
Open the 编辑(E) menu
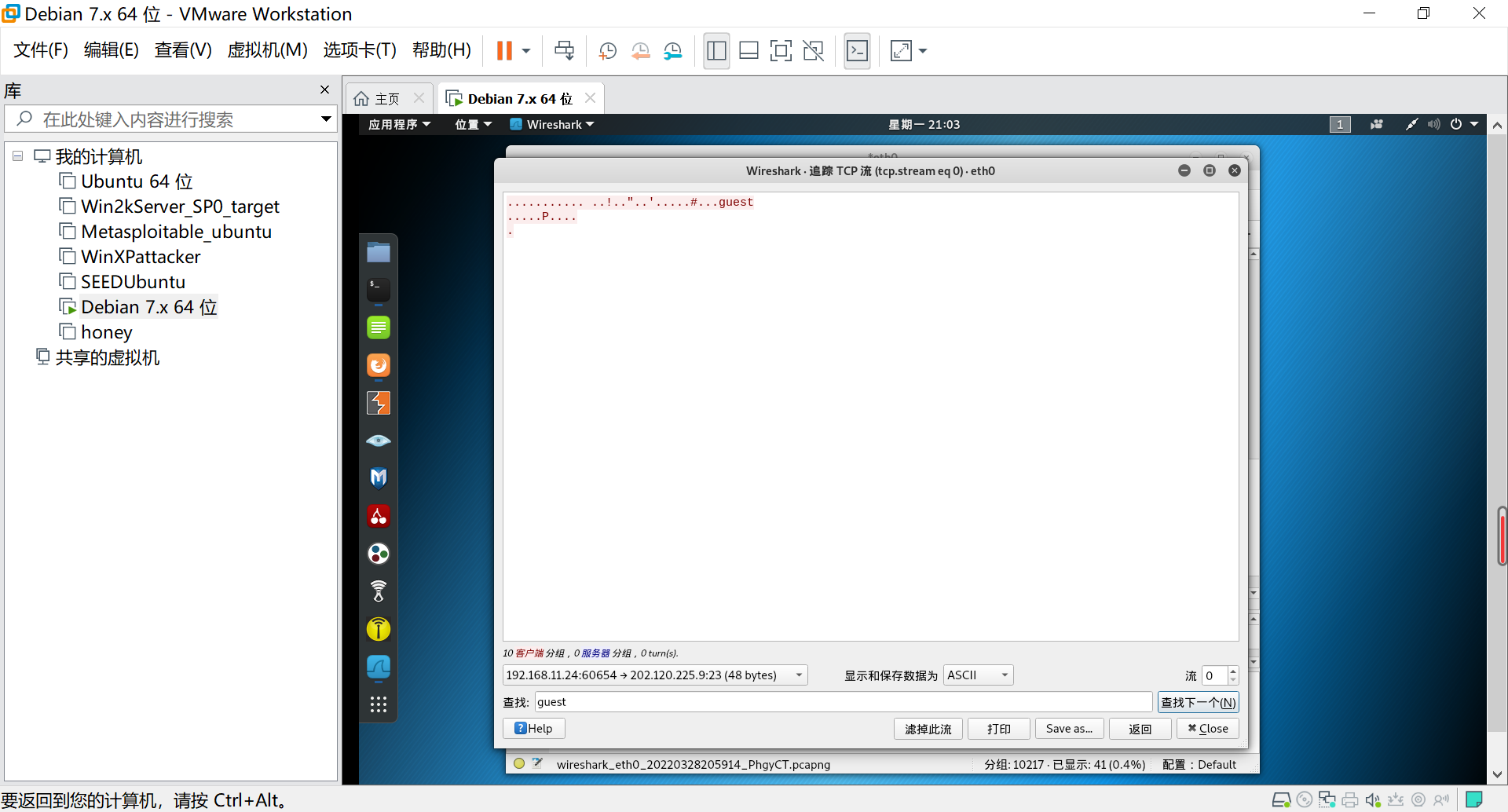(x=112, y=50)
